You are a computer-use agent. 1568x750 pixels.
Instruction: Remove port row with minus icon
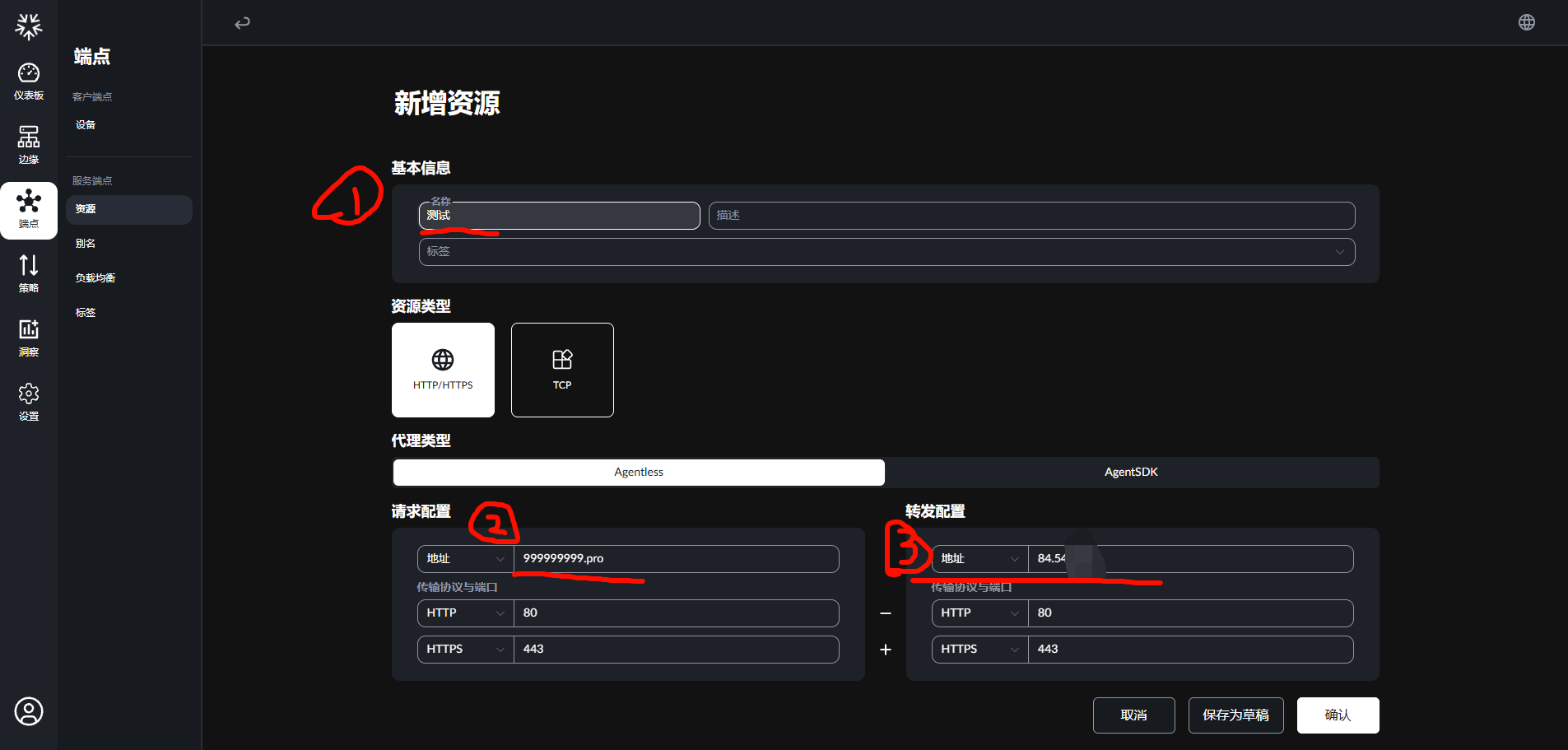[886, 613]
